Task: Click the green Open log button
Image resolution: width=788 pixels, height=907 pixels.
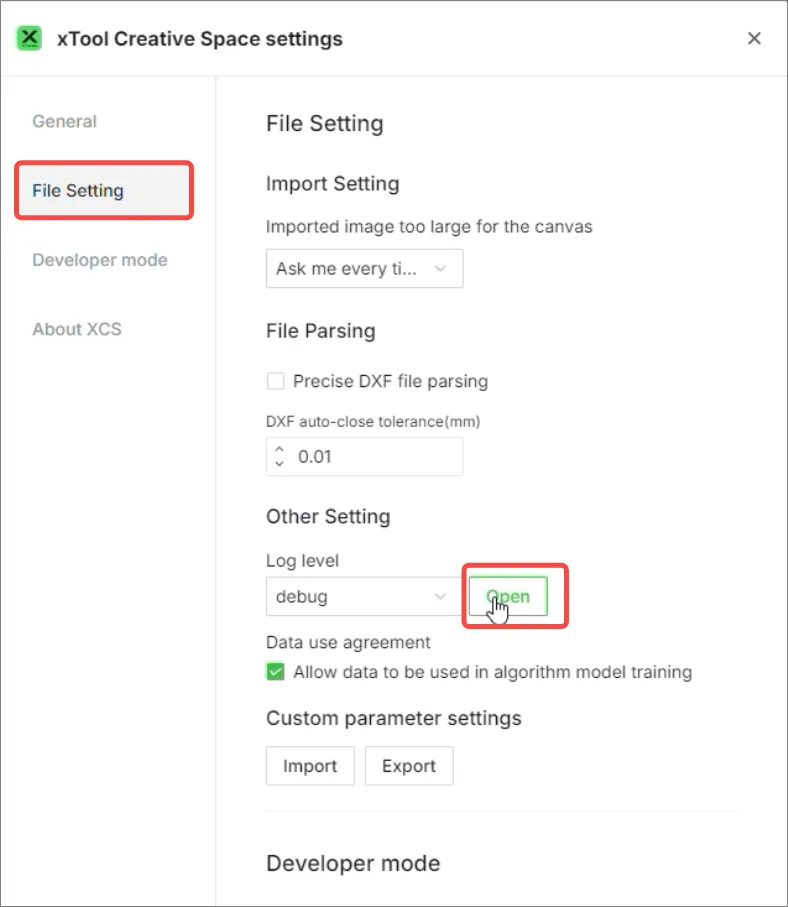Action: coord(508,596)
